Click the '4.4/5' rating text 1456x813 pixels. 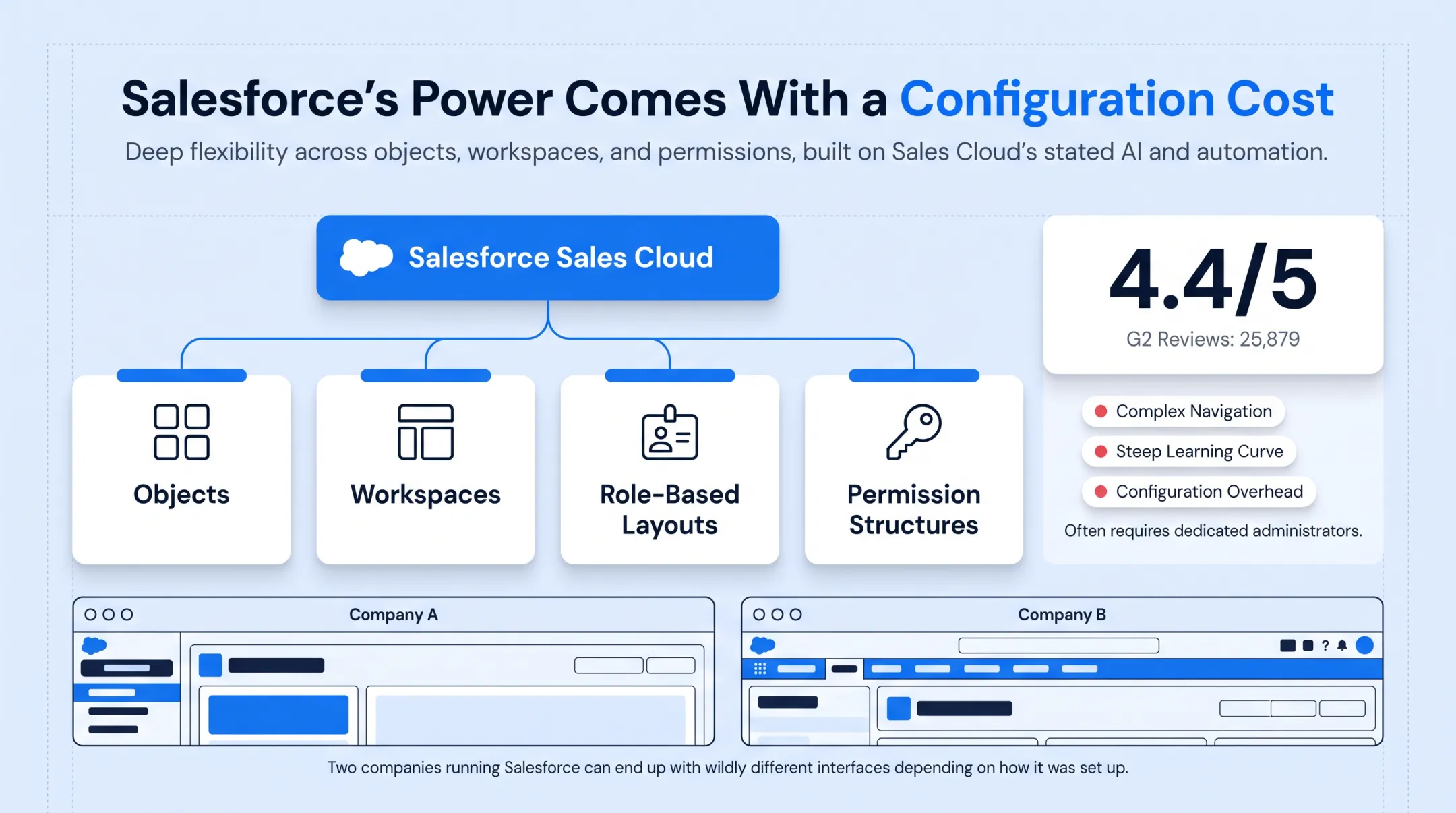point(1213,280)
